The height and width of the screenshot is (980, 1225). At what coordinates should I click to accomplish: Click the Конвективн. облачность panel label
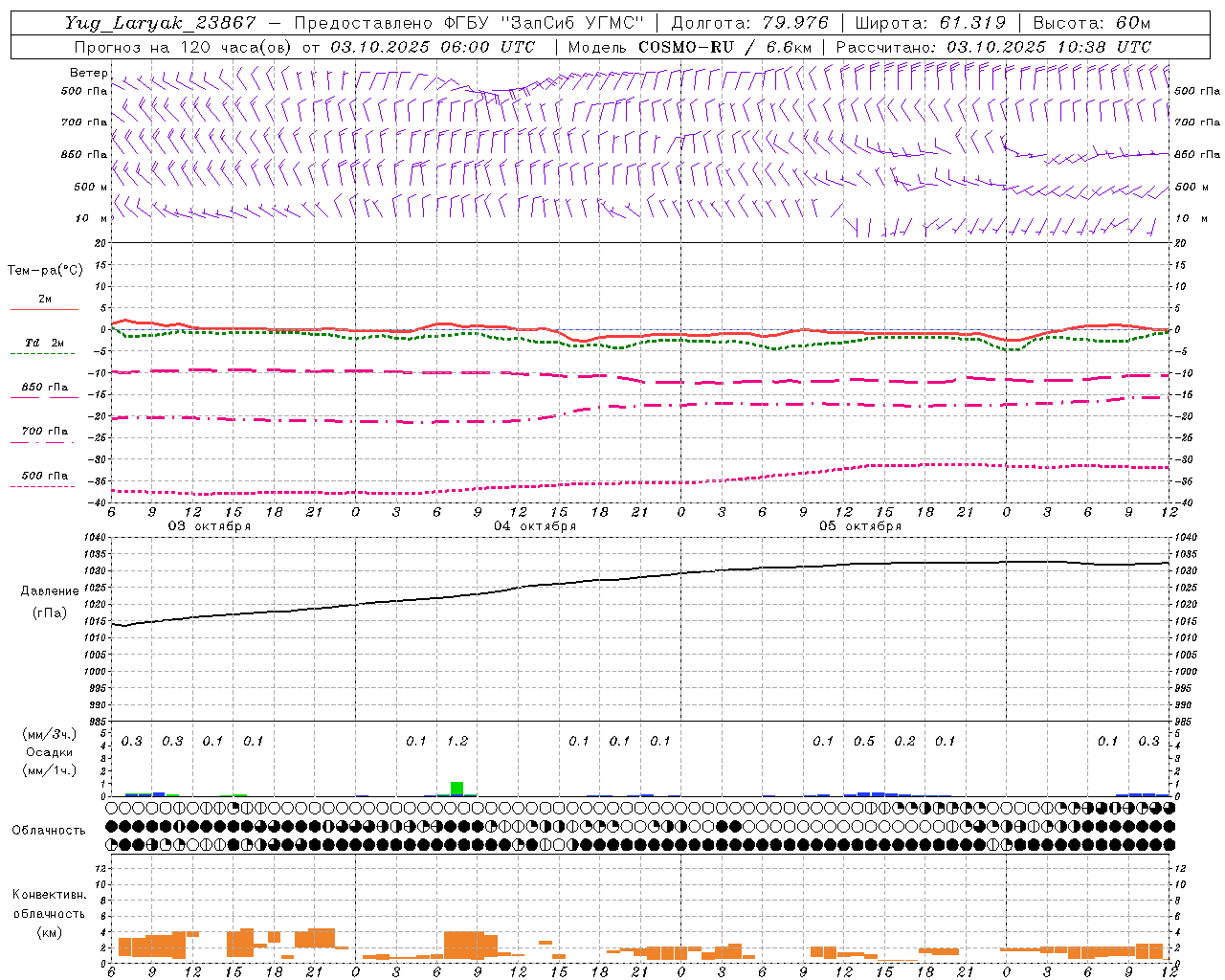click(x=49, y=904)
